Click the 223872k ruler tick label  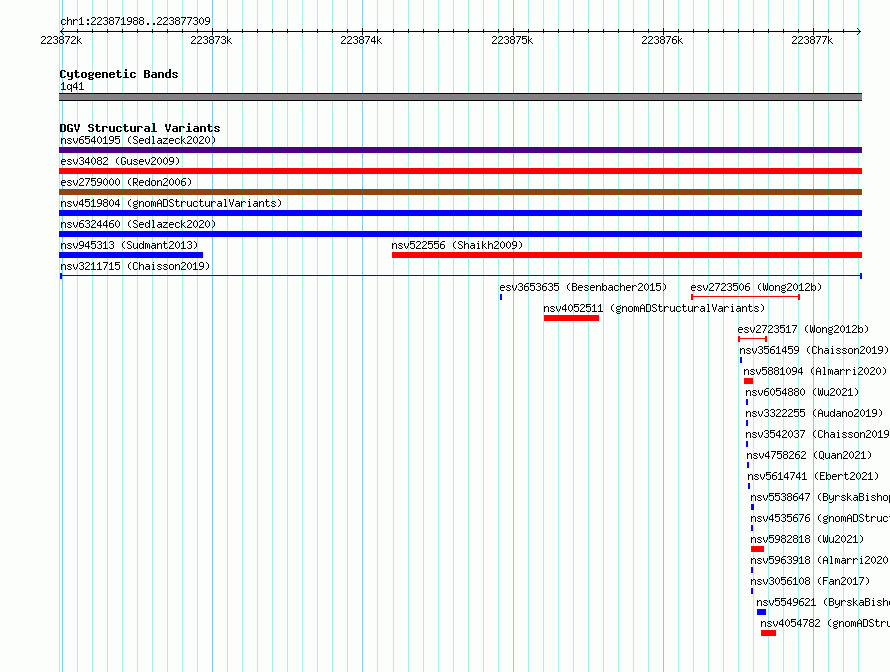tap(61, 40)
